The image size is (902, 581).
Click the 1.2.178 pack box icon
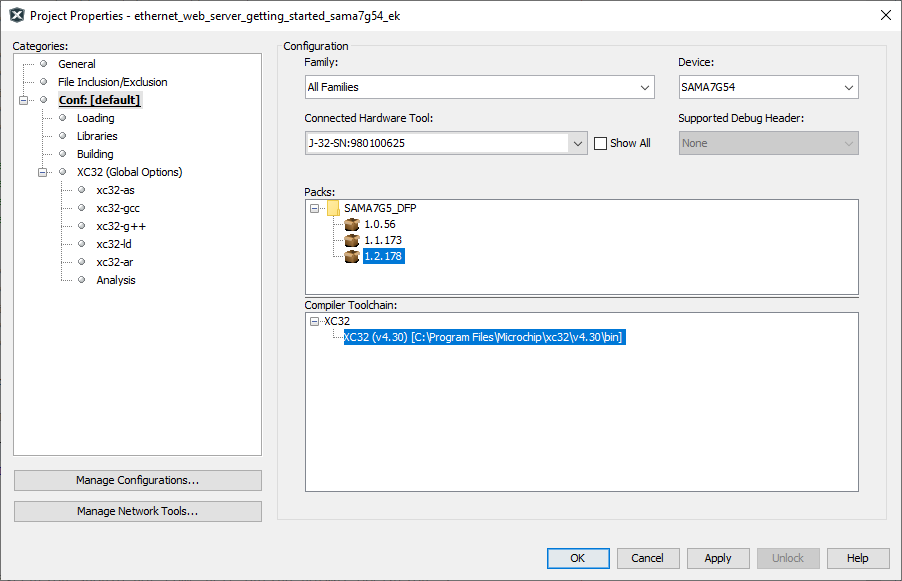click(x=352, y=257)
